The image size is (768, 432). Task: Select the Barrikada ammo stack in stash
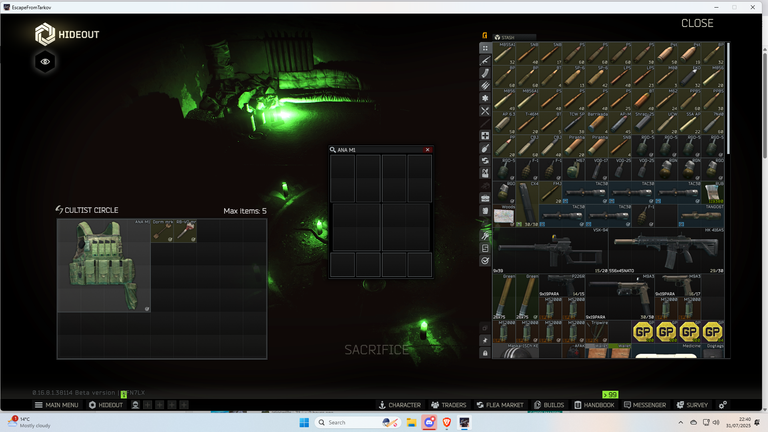point(597,122)
